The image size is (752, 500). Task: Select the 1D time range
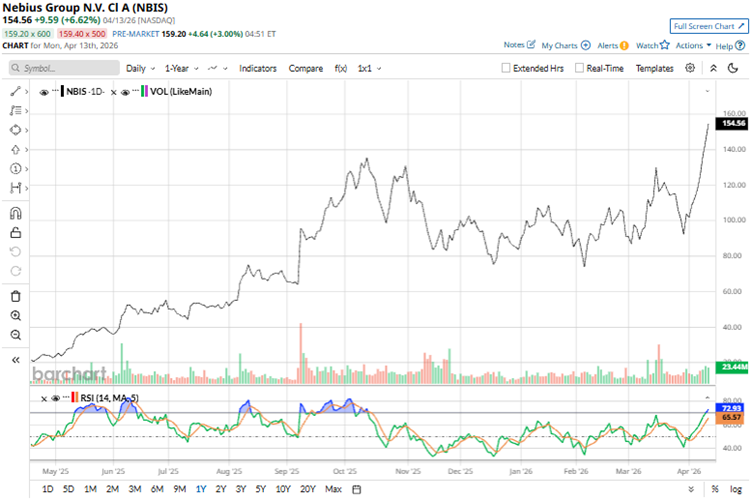pos(47,489)
